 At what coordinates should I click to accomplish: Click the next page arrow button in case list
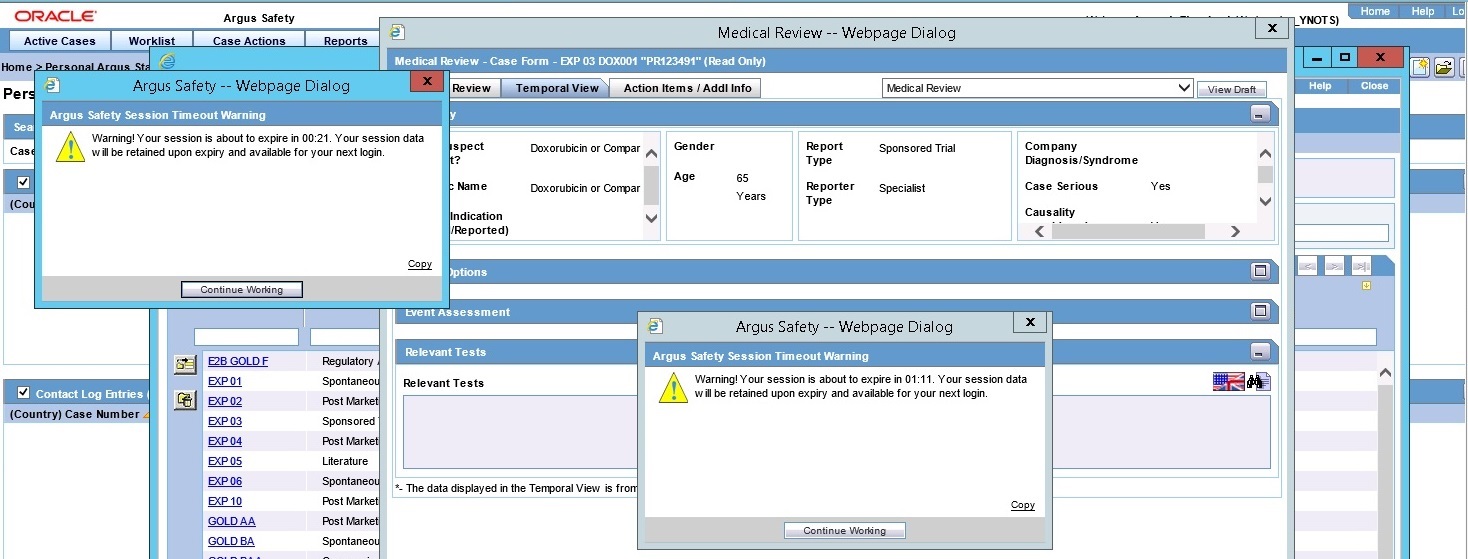[1334, 266]
